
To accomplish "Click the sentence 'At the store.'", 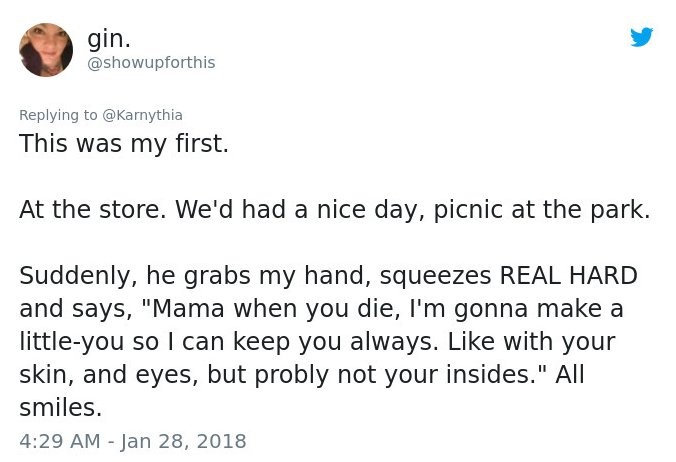I will click(93, 210).
